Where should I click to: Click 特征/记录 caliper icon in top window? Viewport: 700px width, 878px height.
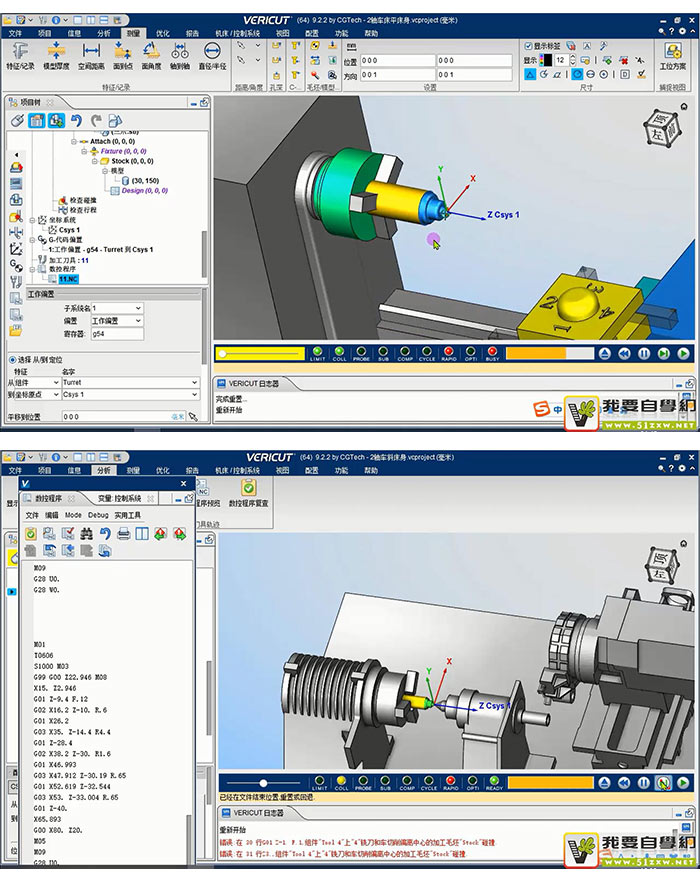(20, 55)
